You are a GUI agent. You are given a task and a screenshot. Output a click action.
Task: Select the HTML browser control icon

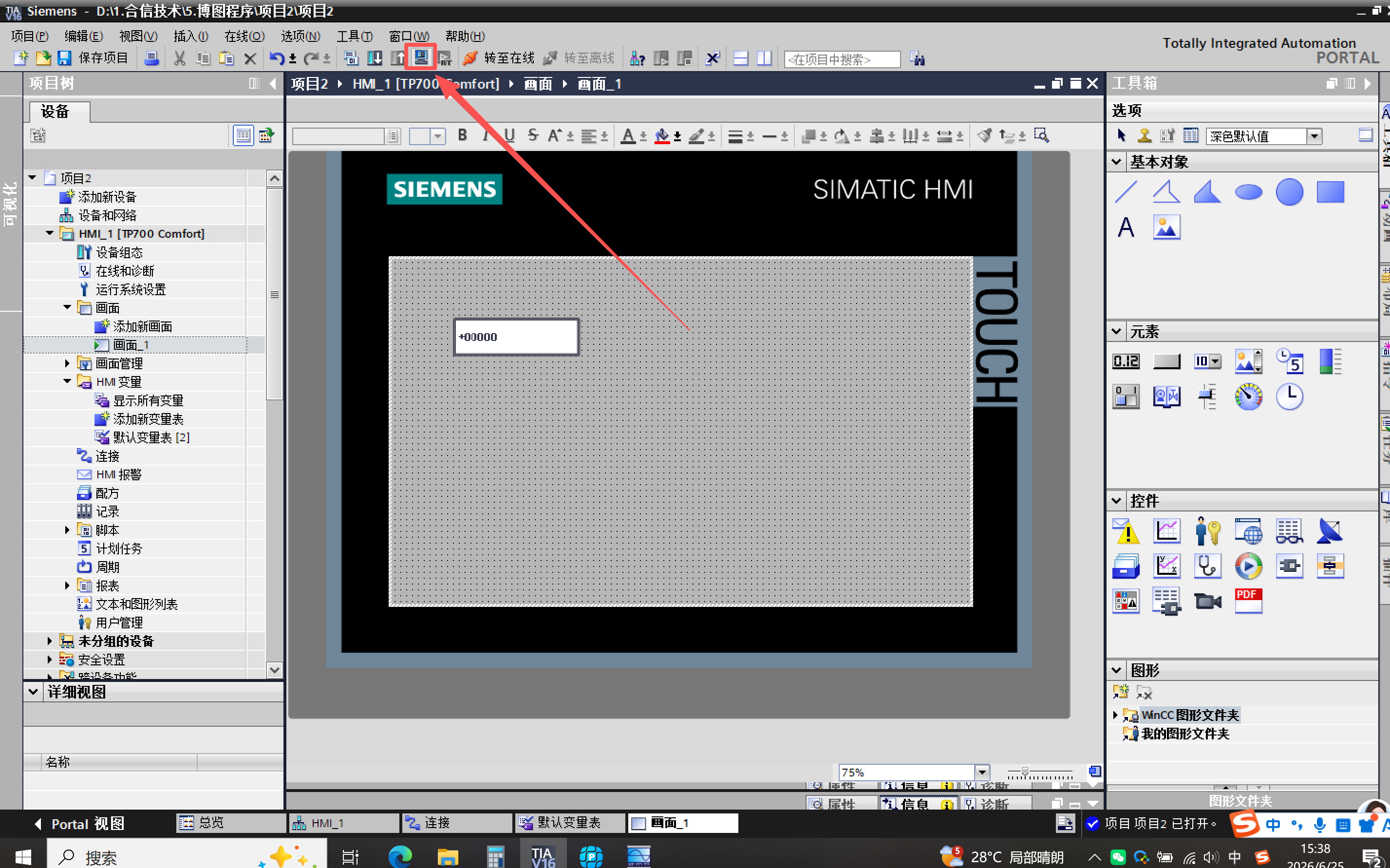tap(1248, 531)
